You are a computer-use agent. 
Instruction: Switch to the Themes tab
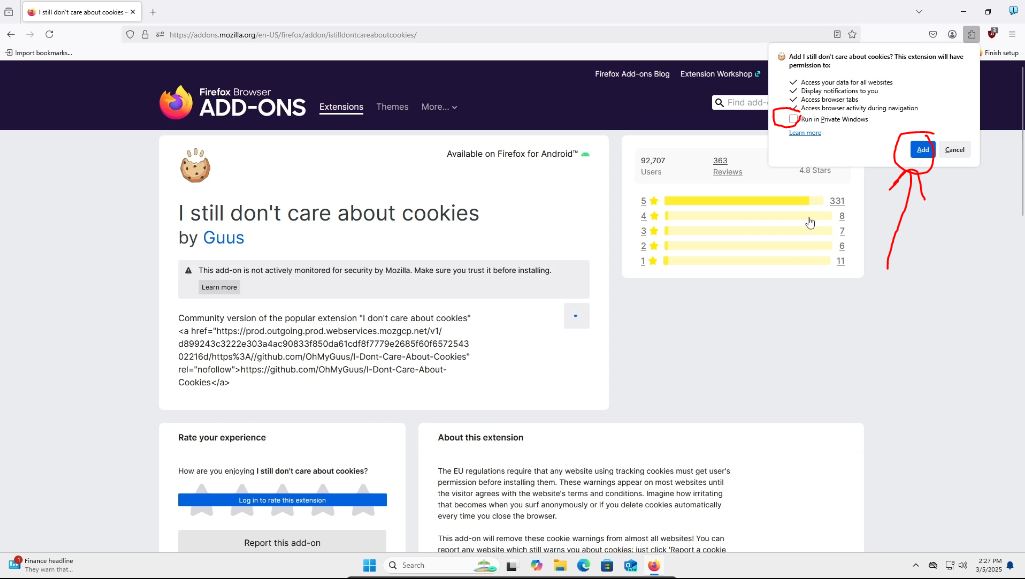coord(392,107)
